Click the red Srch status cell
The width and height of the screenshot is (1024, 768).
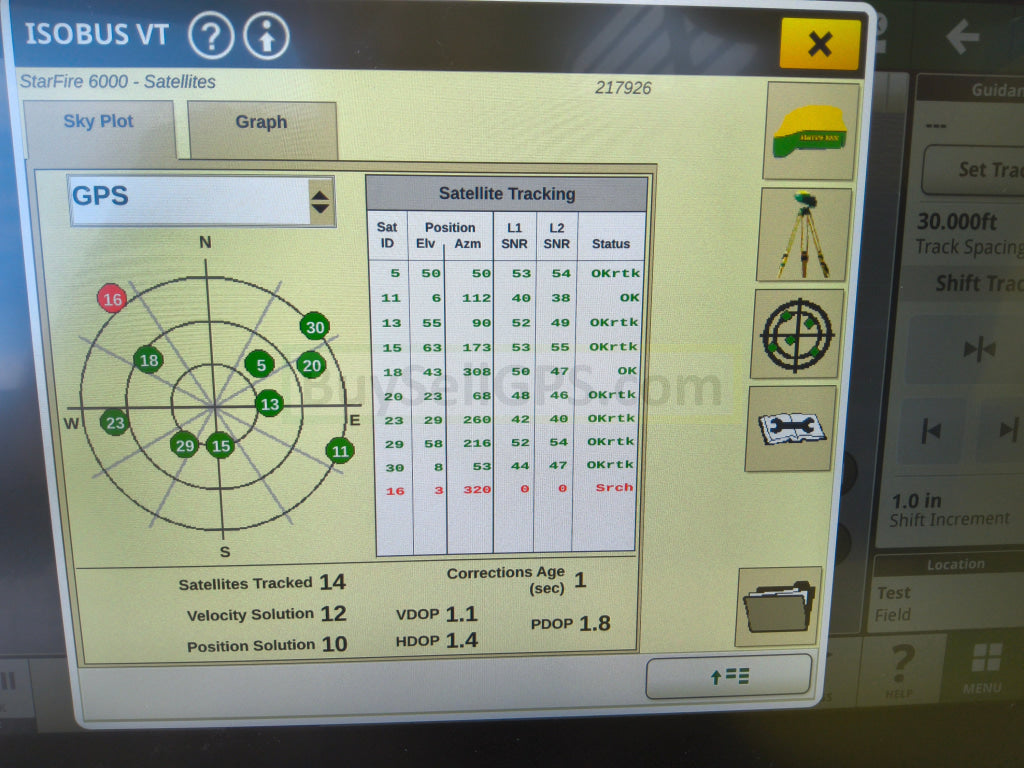(x=614, y=488)
